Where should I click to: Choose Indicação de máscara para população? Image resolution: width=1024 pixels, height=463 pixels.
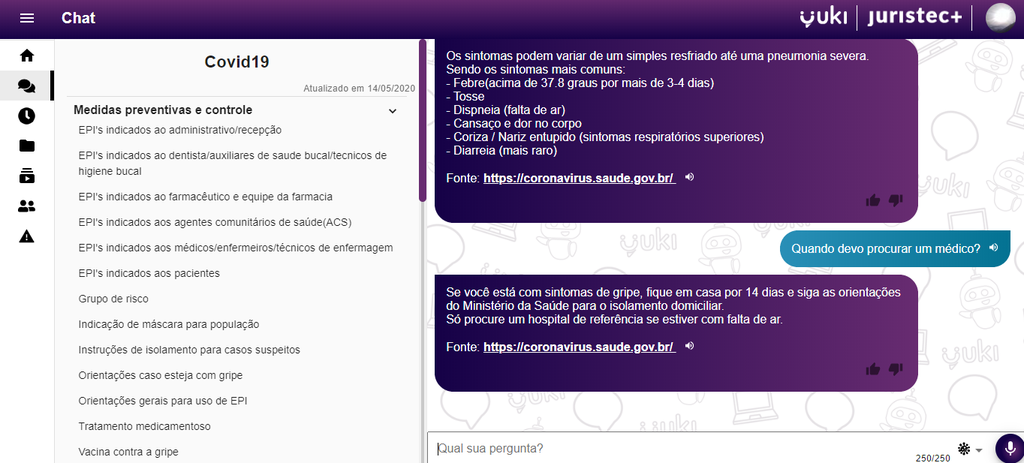coord(168,324)
